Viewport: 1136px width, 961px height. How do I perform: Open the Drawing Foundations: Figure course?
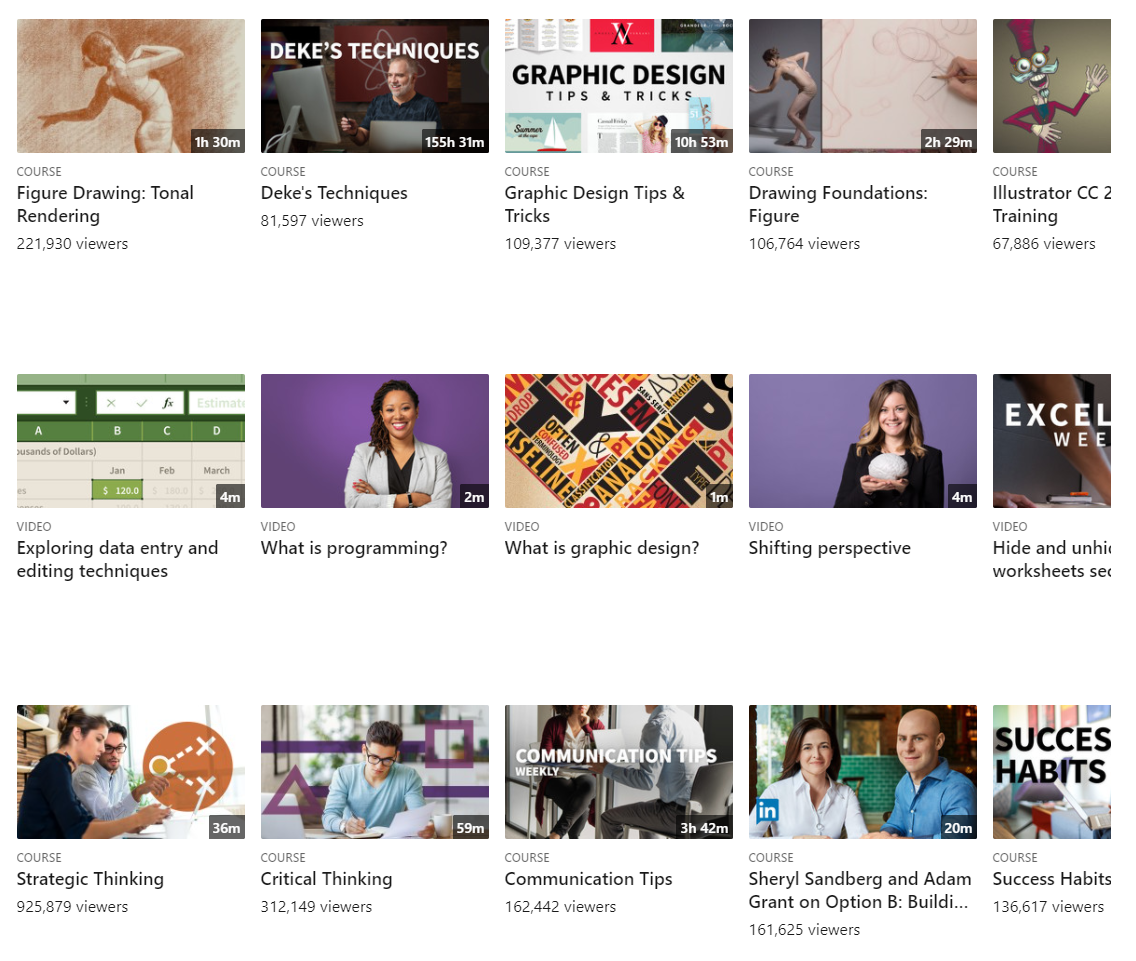coord(838,204)
